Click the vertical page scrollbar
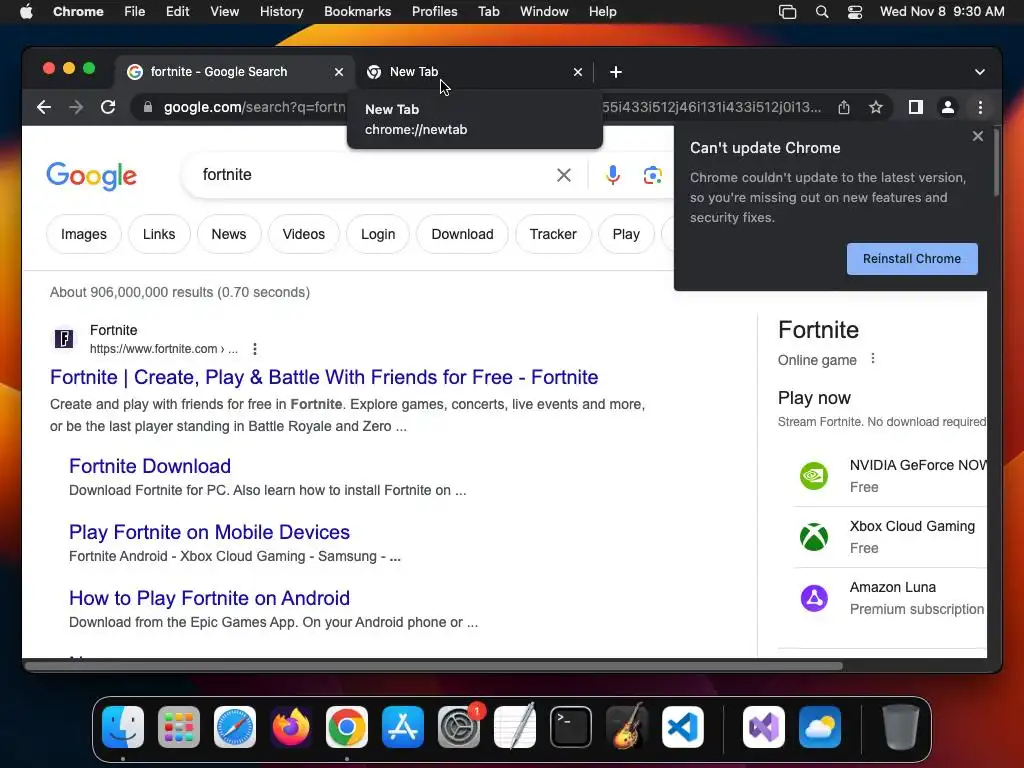Screen dimensions: 1024x768 [x=996, y=163]
